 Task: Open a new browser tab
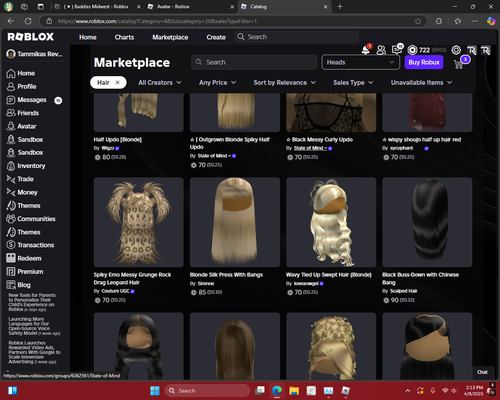[340, 7]
